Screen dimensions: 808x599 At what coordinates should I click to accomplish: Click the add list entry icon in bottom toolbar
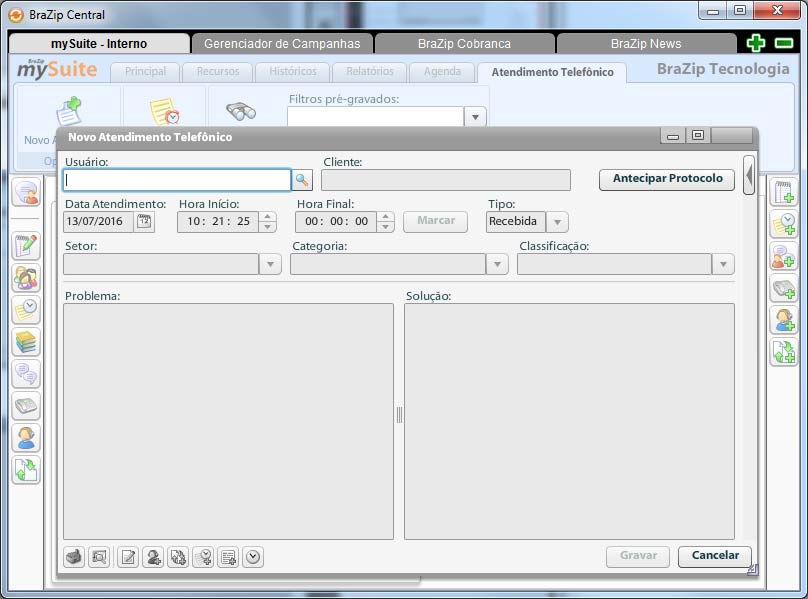[x=228, y=557]
